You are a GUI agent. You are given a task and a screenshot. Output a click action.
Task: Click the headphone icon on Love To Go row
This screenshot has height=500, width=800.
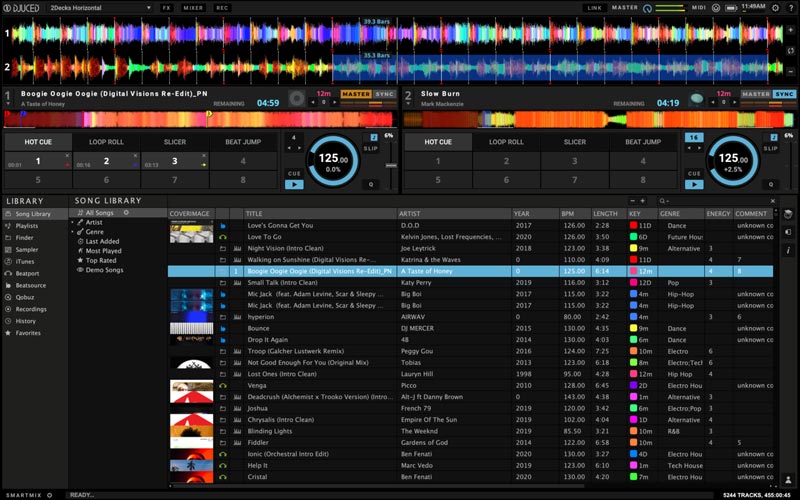[x=223, y=237]
